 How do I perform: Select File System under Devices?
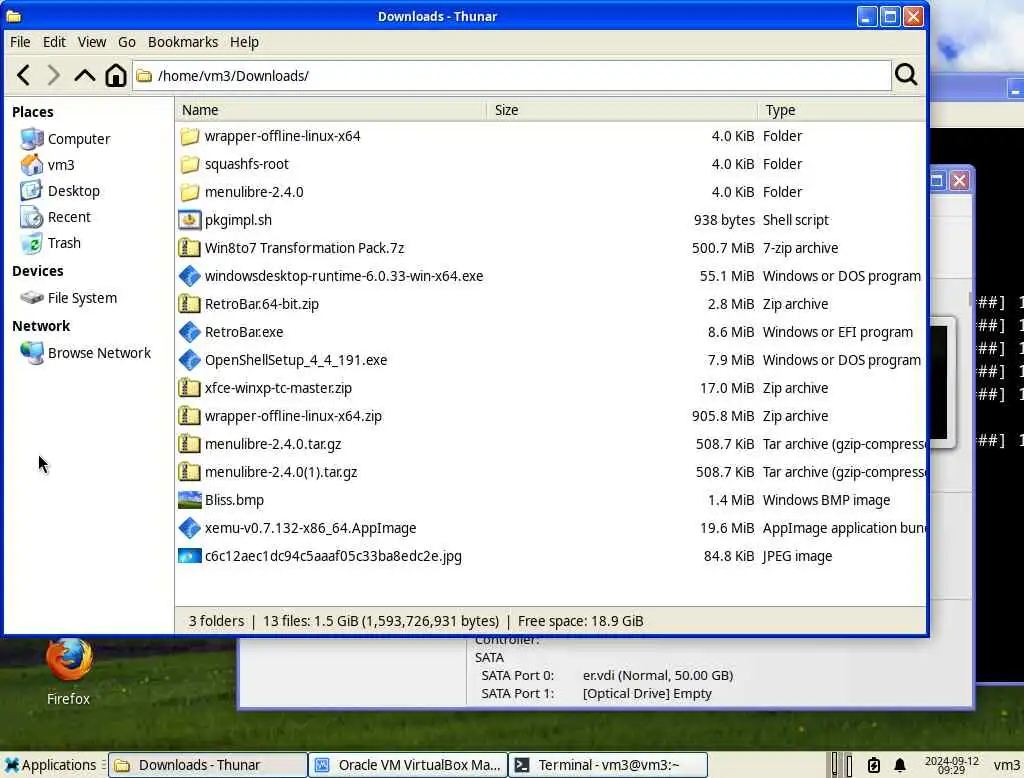[x=69, y=298]
